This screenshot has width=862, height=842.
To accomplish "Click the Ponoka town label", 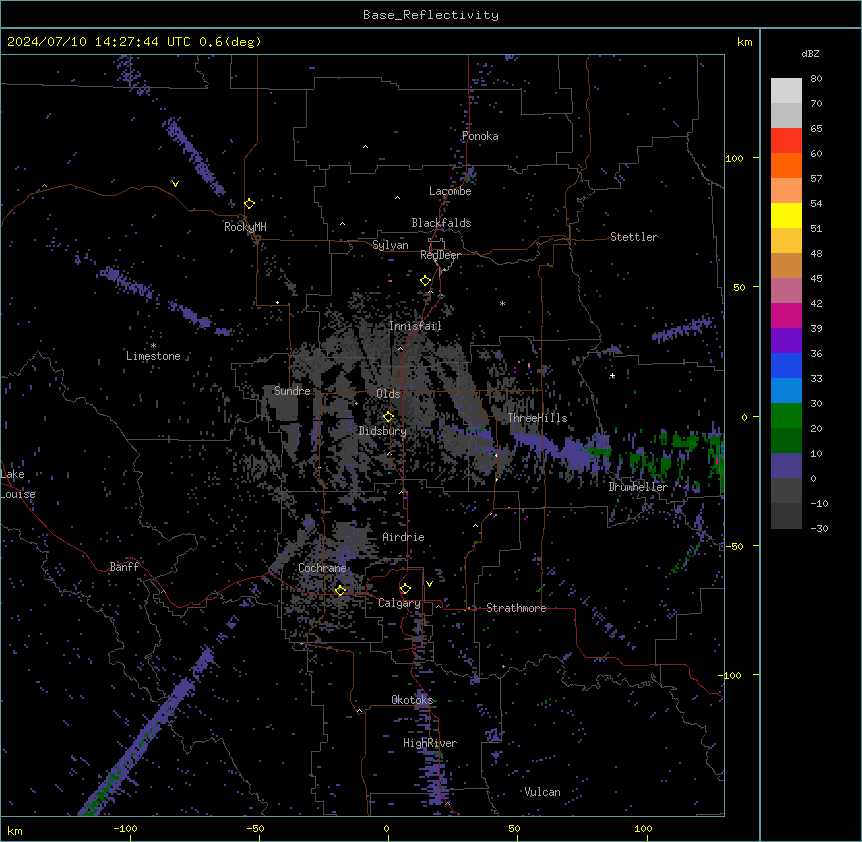I will coord(480,136).
